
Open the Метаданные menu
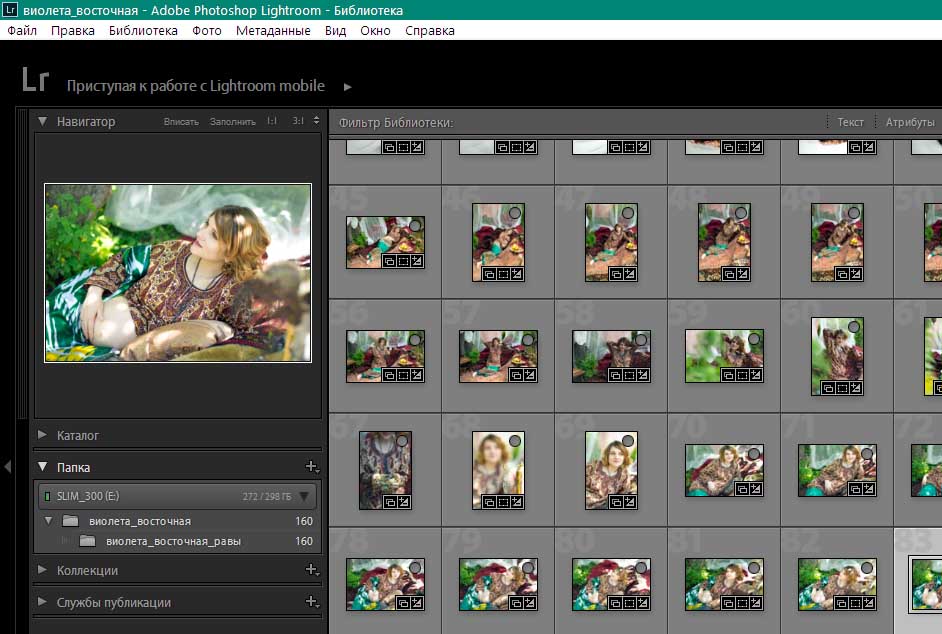click(x=273, y=31)
